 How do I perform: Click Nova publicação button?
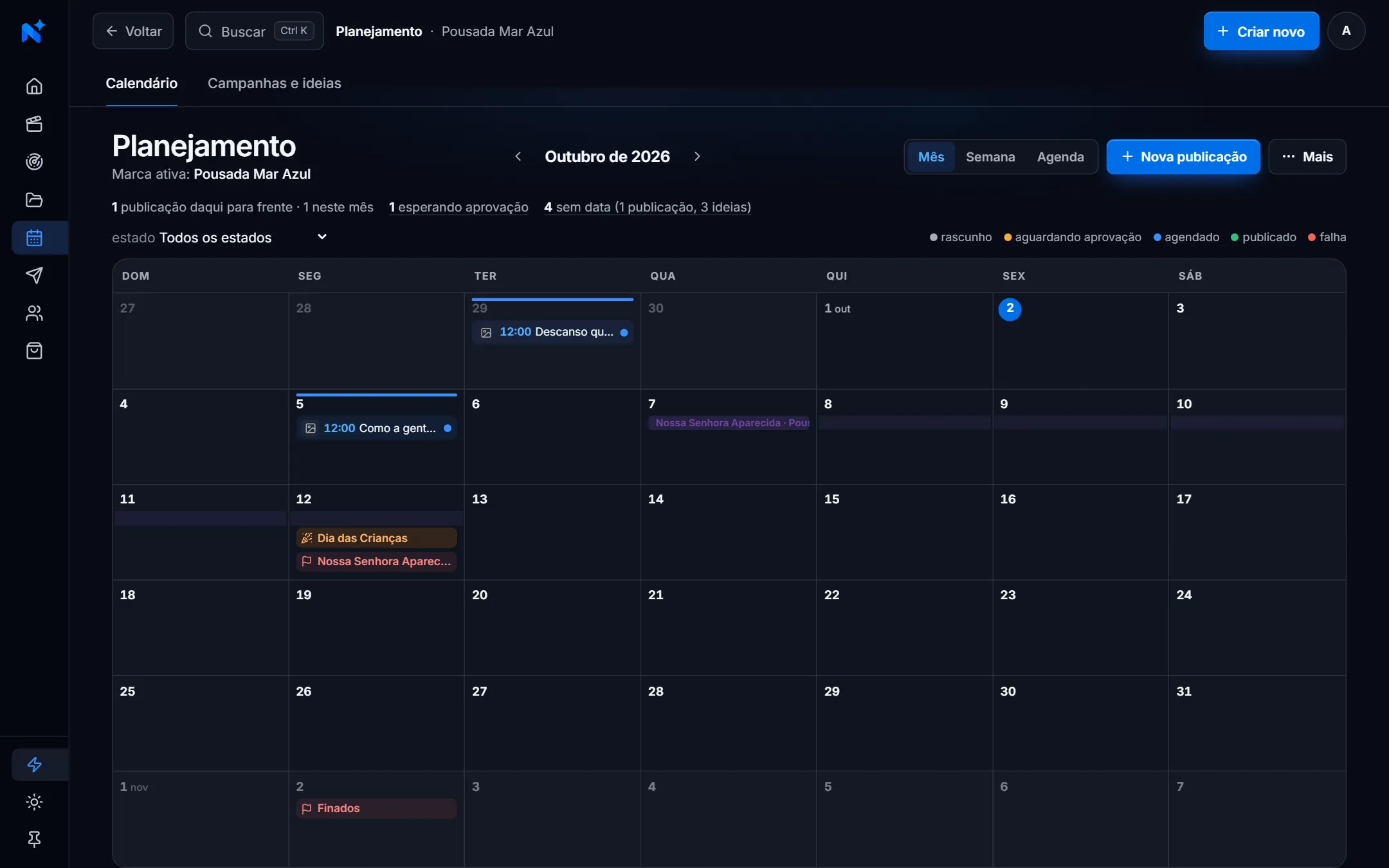tap(1183, 157)
